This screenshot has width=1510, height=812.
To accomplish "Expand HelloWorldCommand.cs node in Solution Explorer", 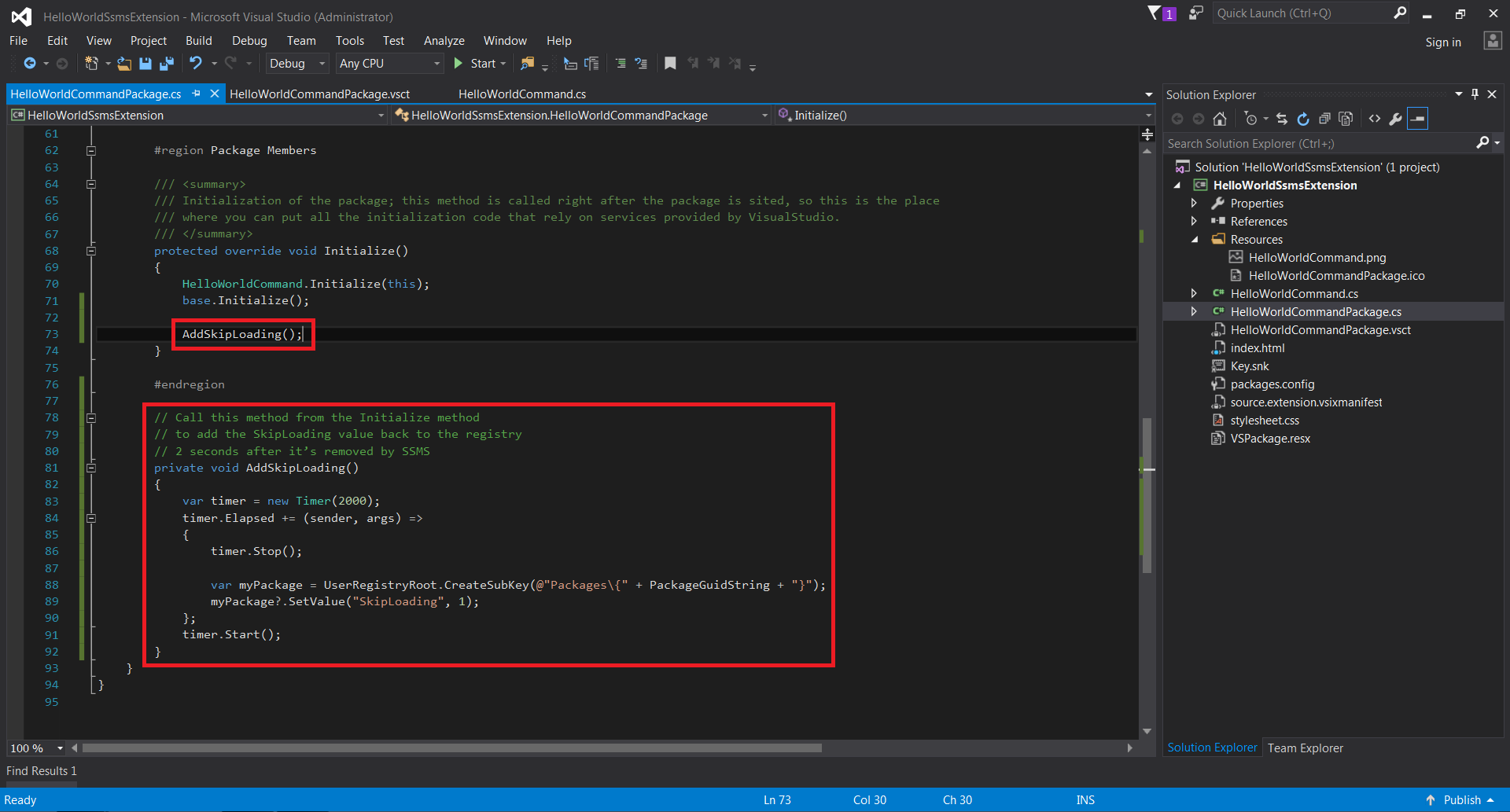I will [1194, 294].
